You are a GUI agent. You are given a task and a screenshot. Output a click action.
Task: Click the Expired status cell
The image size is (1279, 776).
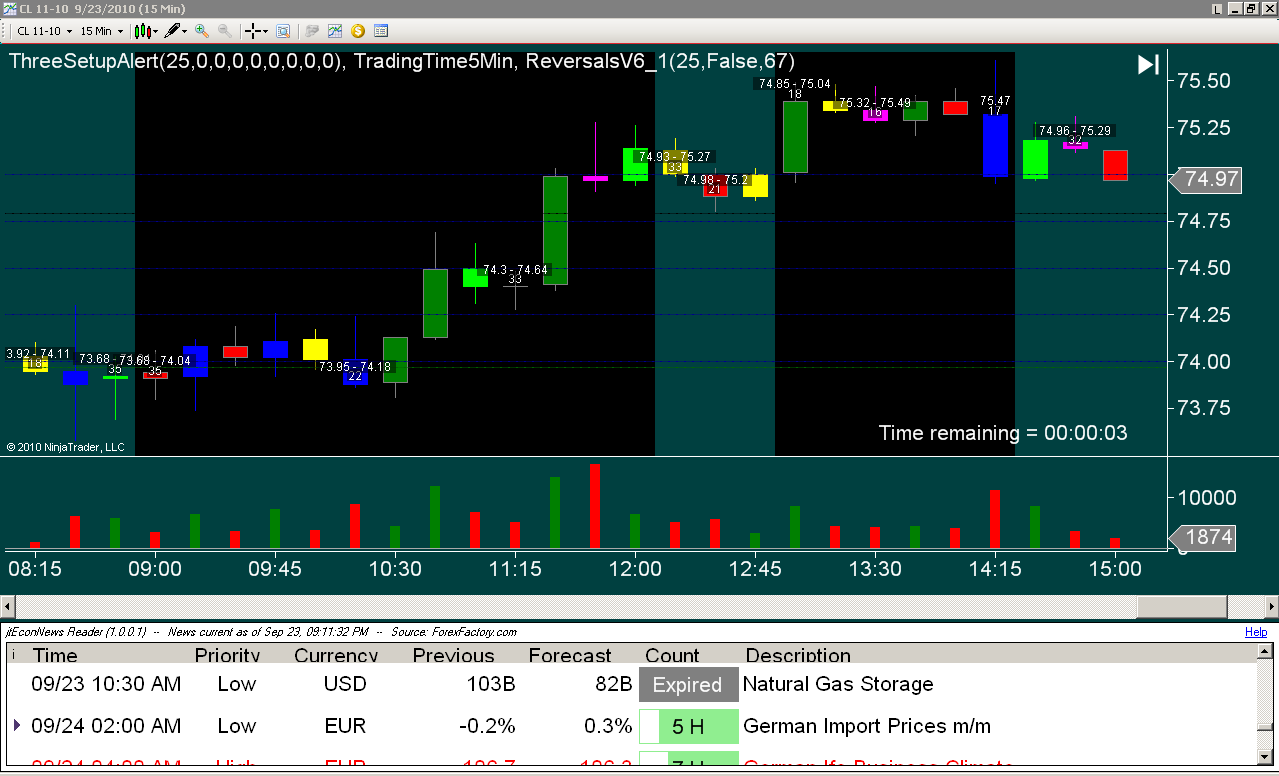(x=688, y=685)
